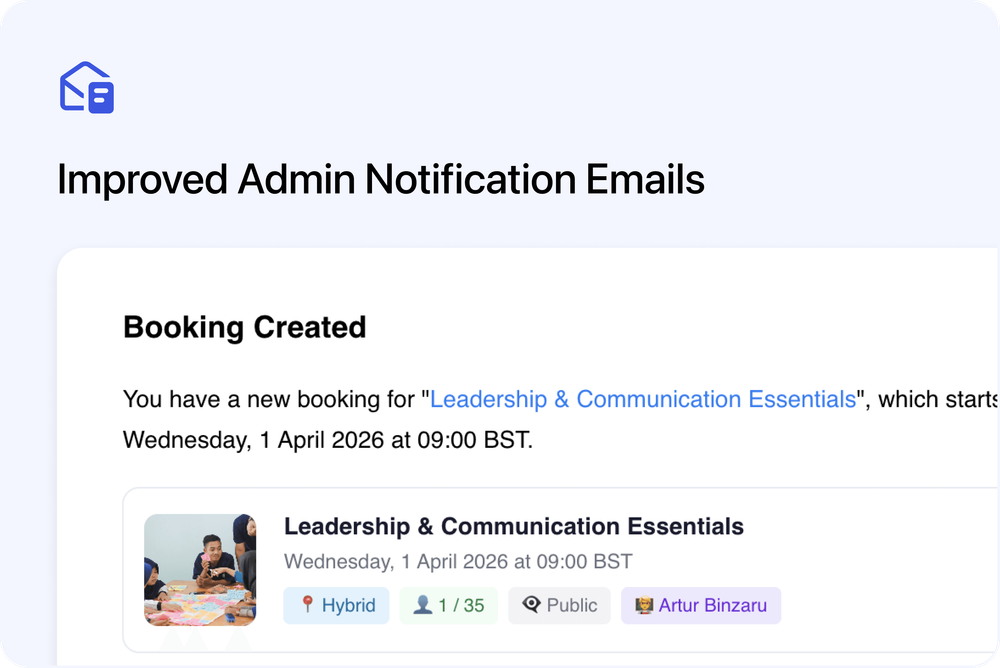
Task: Click the event title inside the booking card
Action: click(x=514, y=526)
